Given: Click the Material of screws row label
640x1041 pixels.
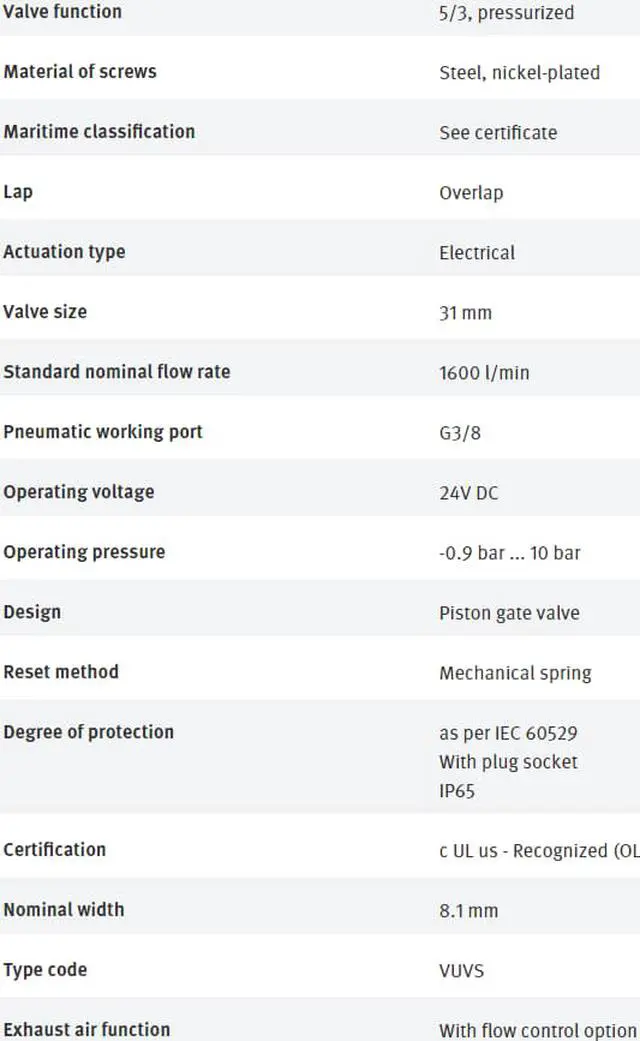Looking at the screenshot, I should point(80,72).
